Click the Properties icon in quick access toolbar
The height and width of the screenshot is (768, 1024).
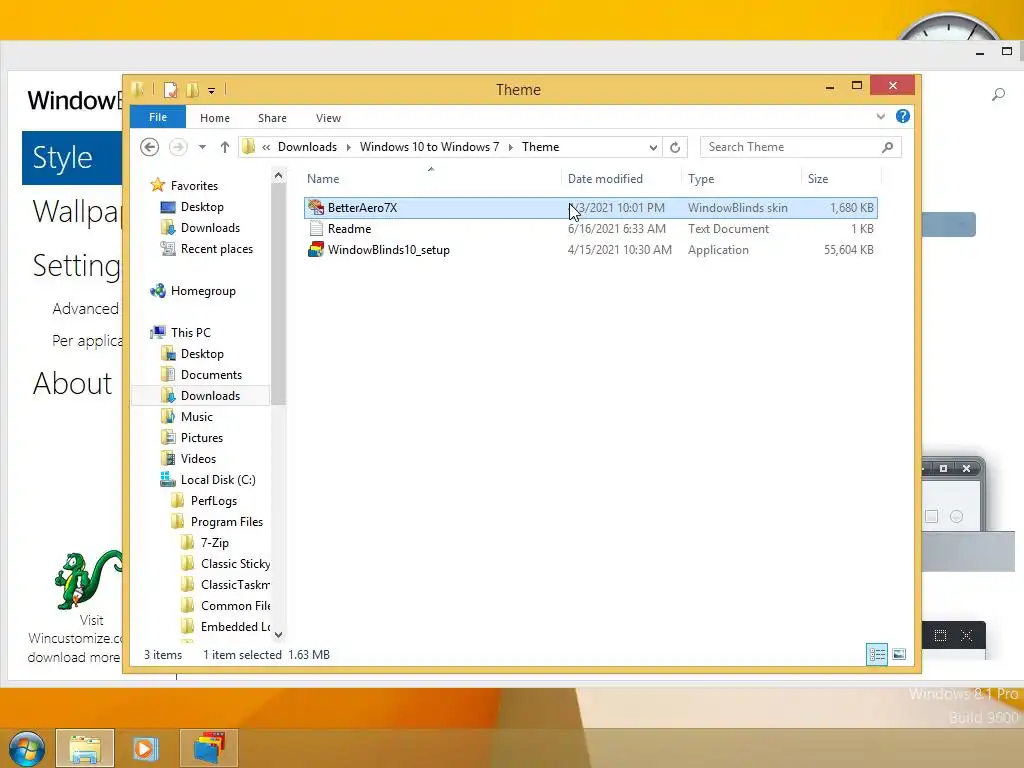click(170, 89)
